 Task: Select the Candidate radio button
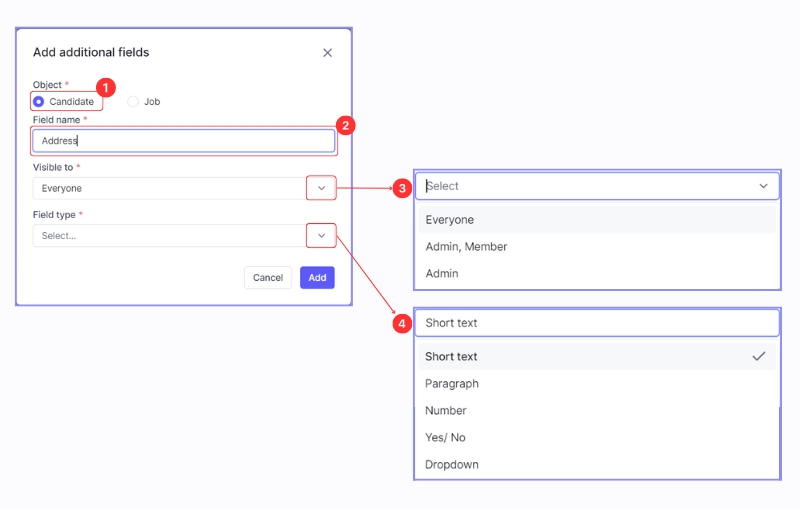point(39,102)
